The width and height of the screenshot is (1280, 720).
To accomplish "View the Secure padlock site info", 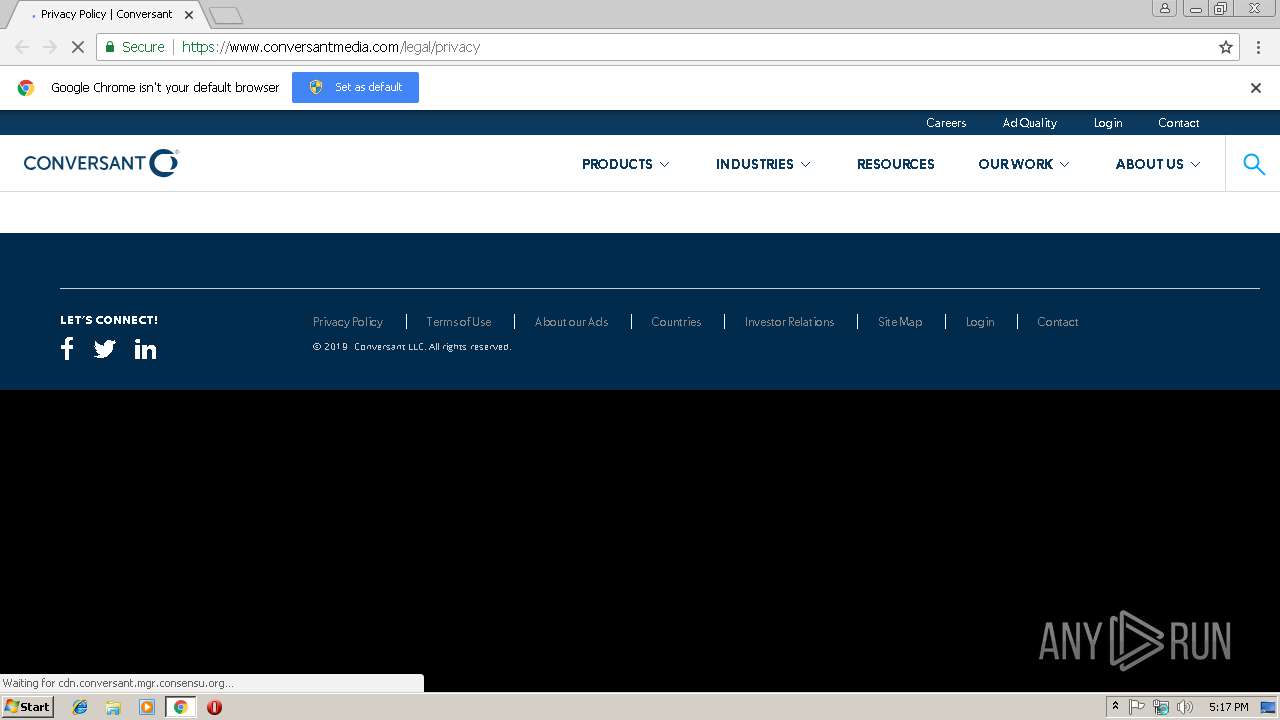I will pyautogui.click(x=135, y=47).
